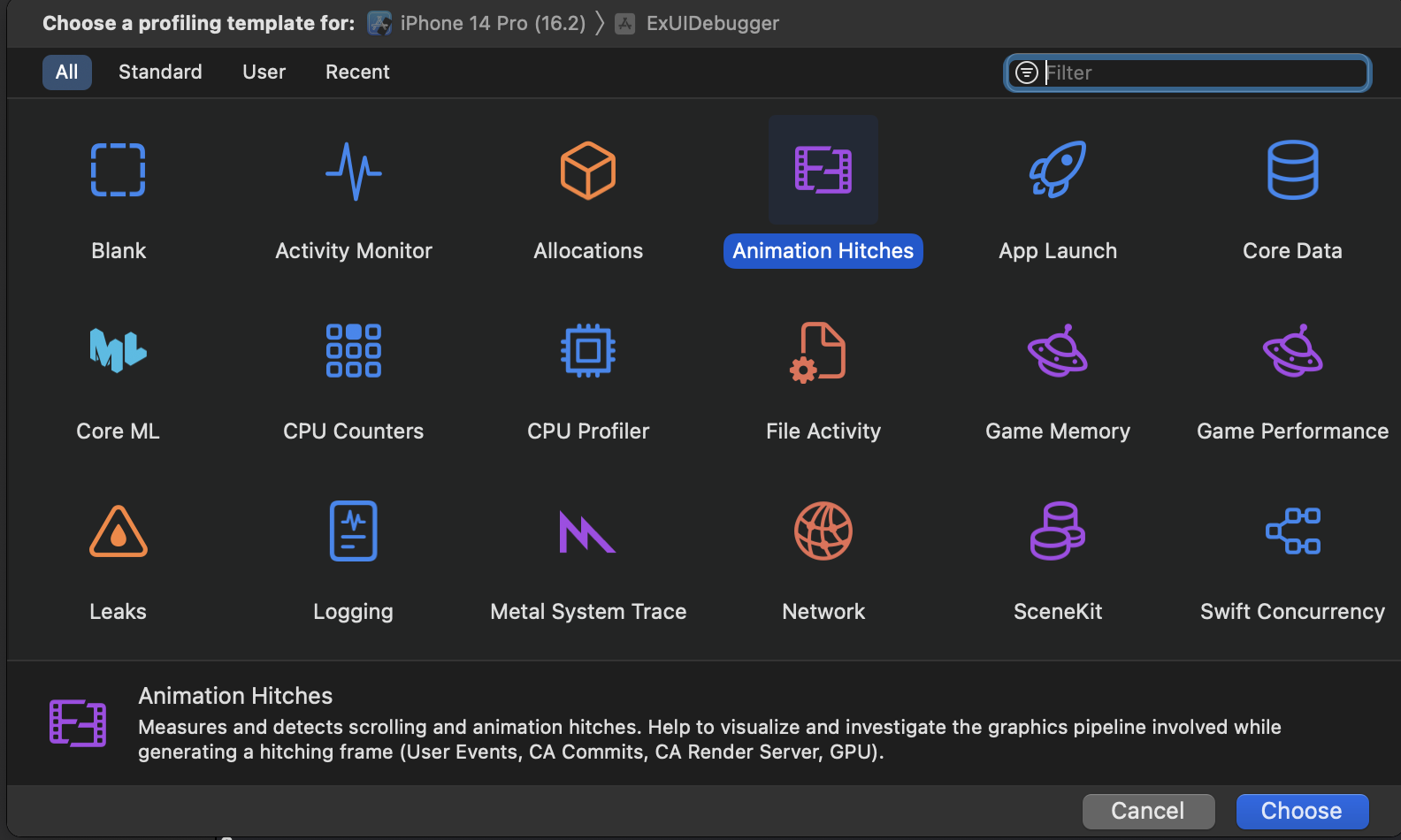Click the Leaks label
Image resolution: width=1401 pixels, height=840 pixels.
119,612
